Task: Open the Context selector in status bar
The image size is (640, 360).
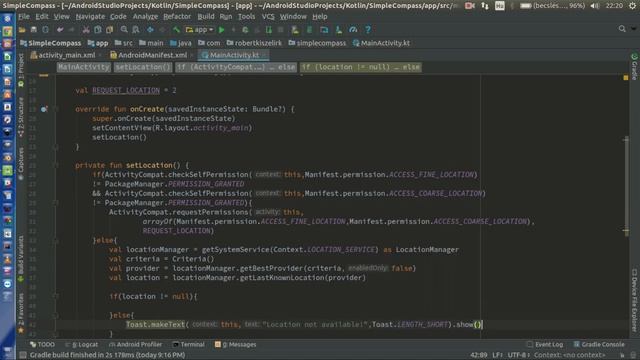Action: (x=570, y=355)
